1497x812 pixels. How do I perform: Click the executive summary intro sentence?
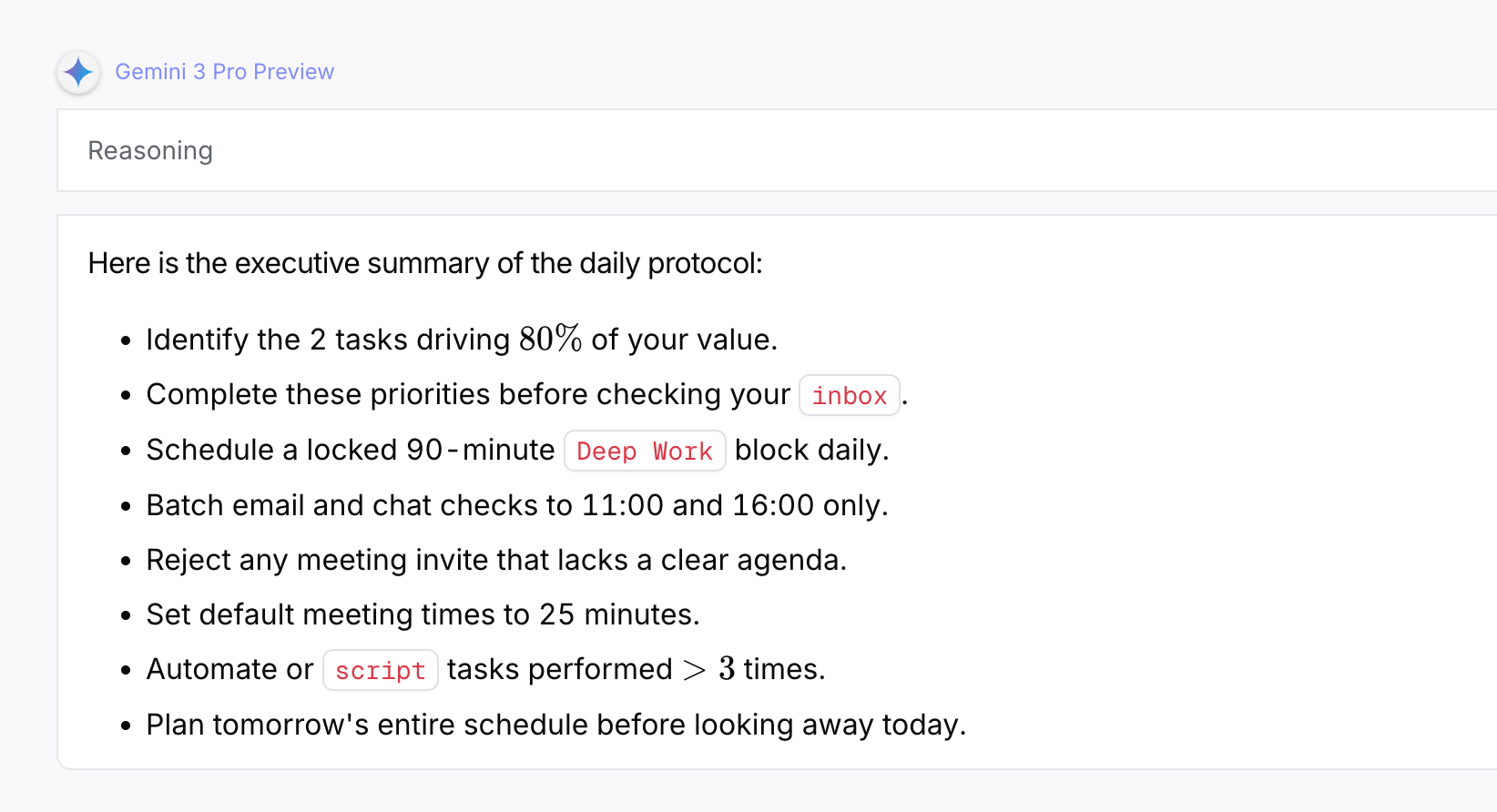[425, 263]
